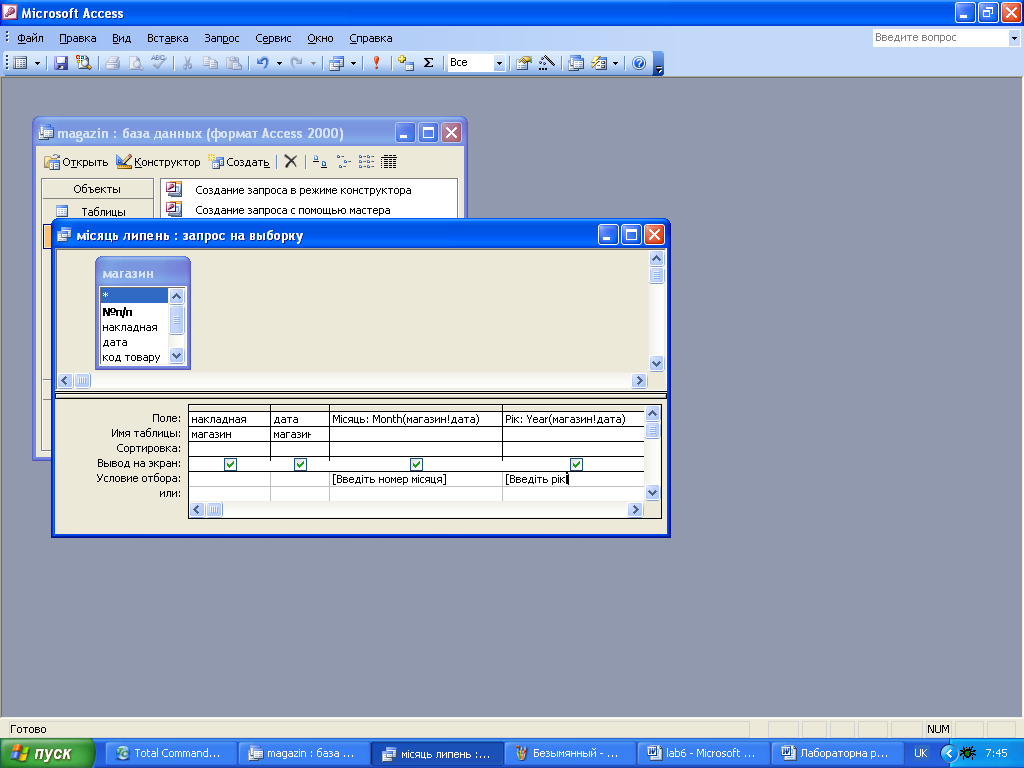Expand the toolbar options arrow

658,64
